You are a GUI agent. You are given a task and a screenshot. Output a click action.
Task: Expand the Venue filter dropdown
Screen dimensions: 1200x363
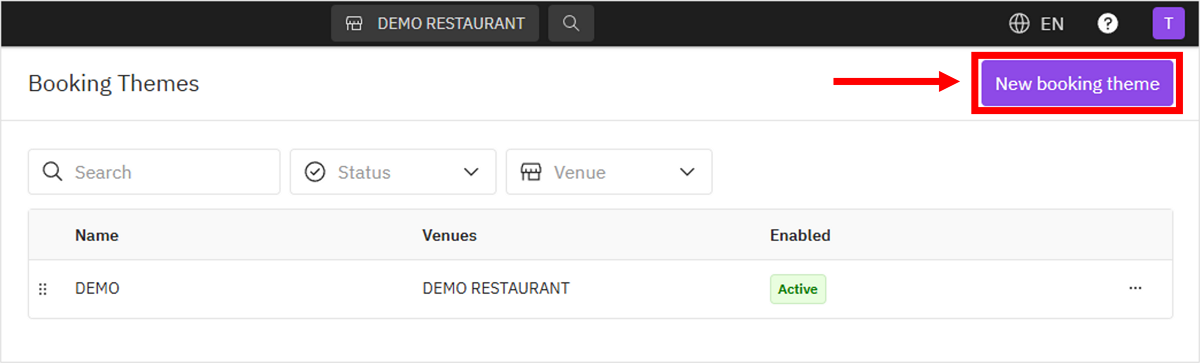[609, 172]
